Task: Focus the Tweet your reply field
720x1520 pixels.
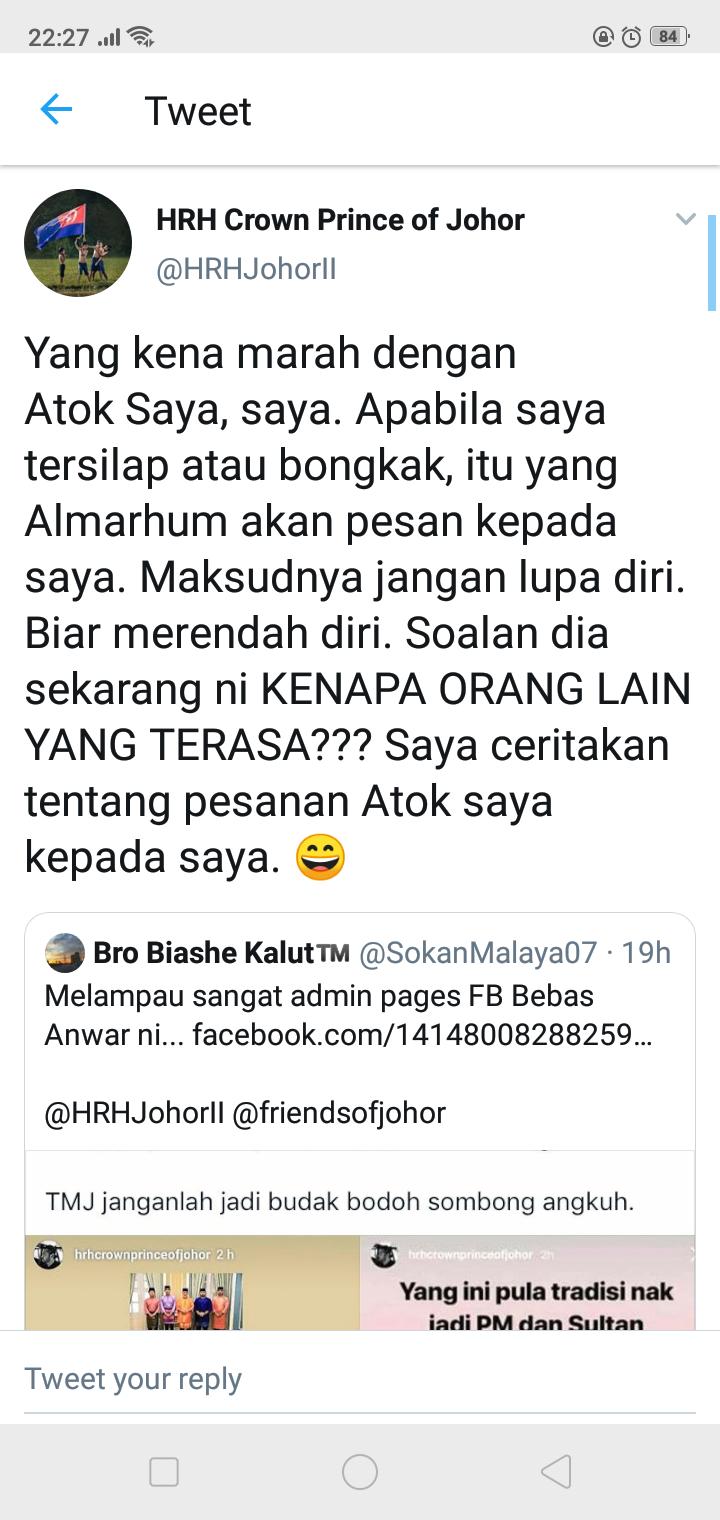Action: (x=360, y=1379)
